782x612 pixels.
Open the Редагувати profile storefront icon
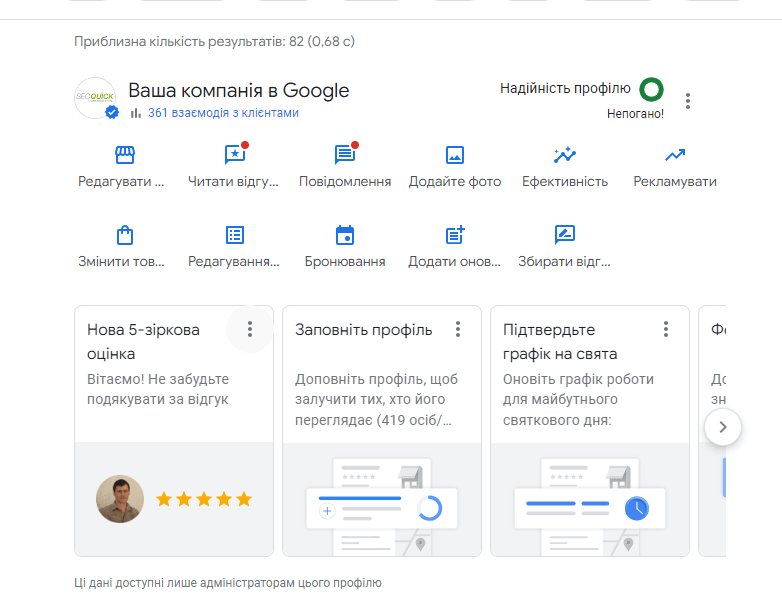[125, 155]
